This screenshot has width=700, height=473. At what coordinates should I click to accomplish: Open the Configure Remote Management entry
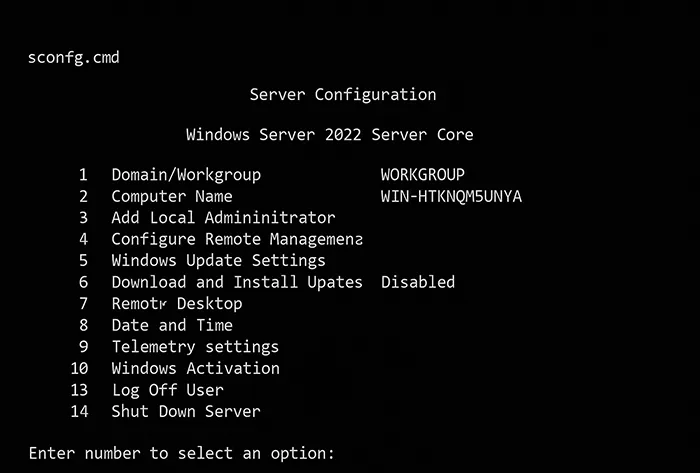236,240
